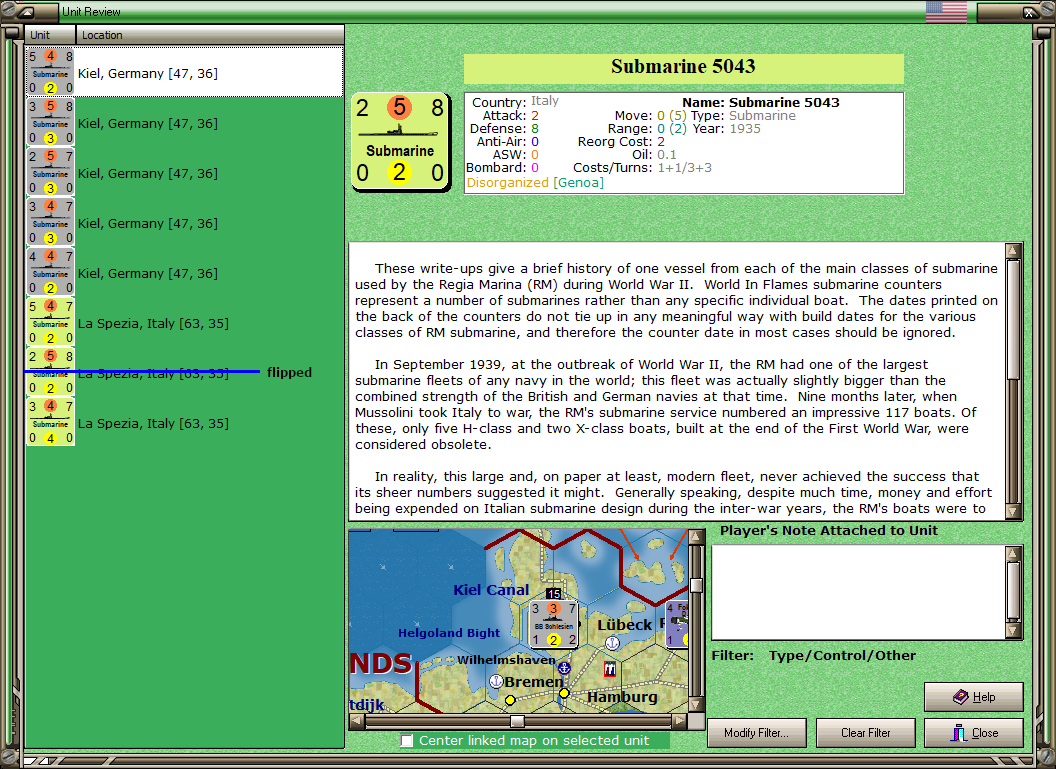This screenshot has width=1056, height=769.
Task: Click the write-up text scrollbar thumb
Action: (x=1013, y=320)
